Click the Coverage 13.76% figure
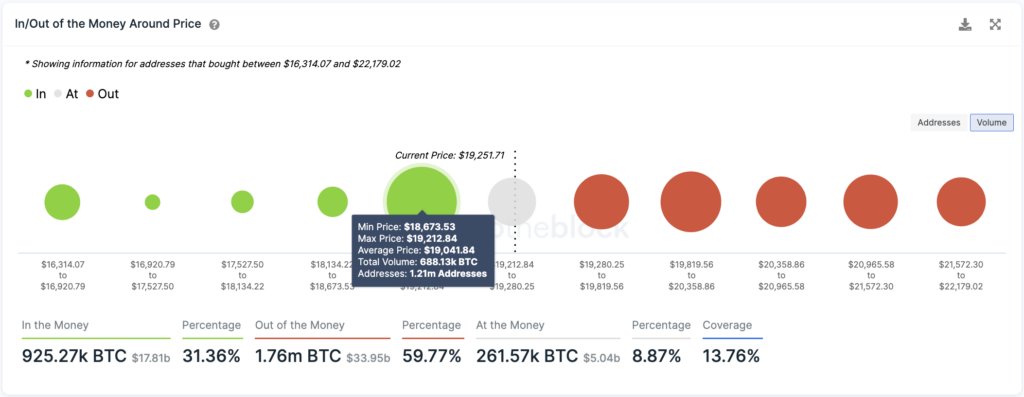Image resolution: width=1024 pixels, height=397 pixels. coord(731,356)
